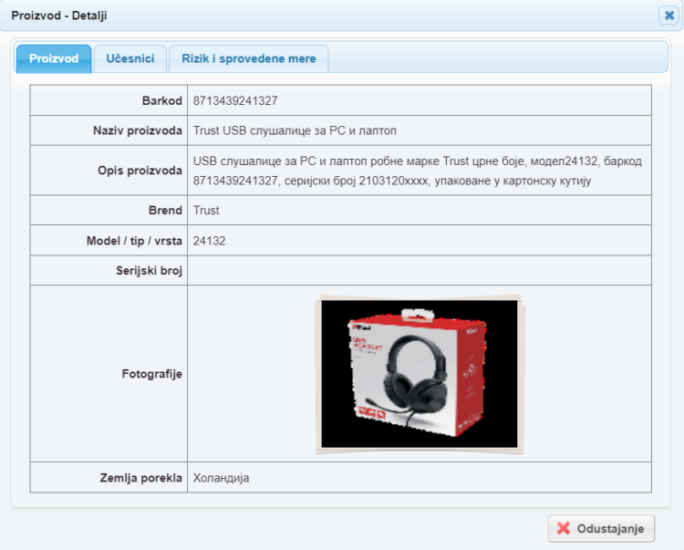
Task: Click the Naziv proizvoda label
Action: tap(137, 130)
